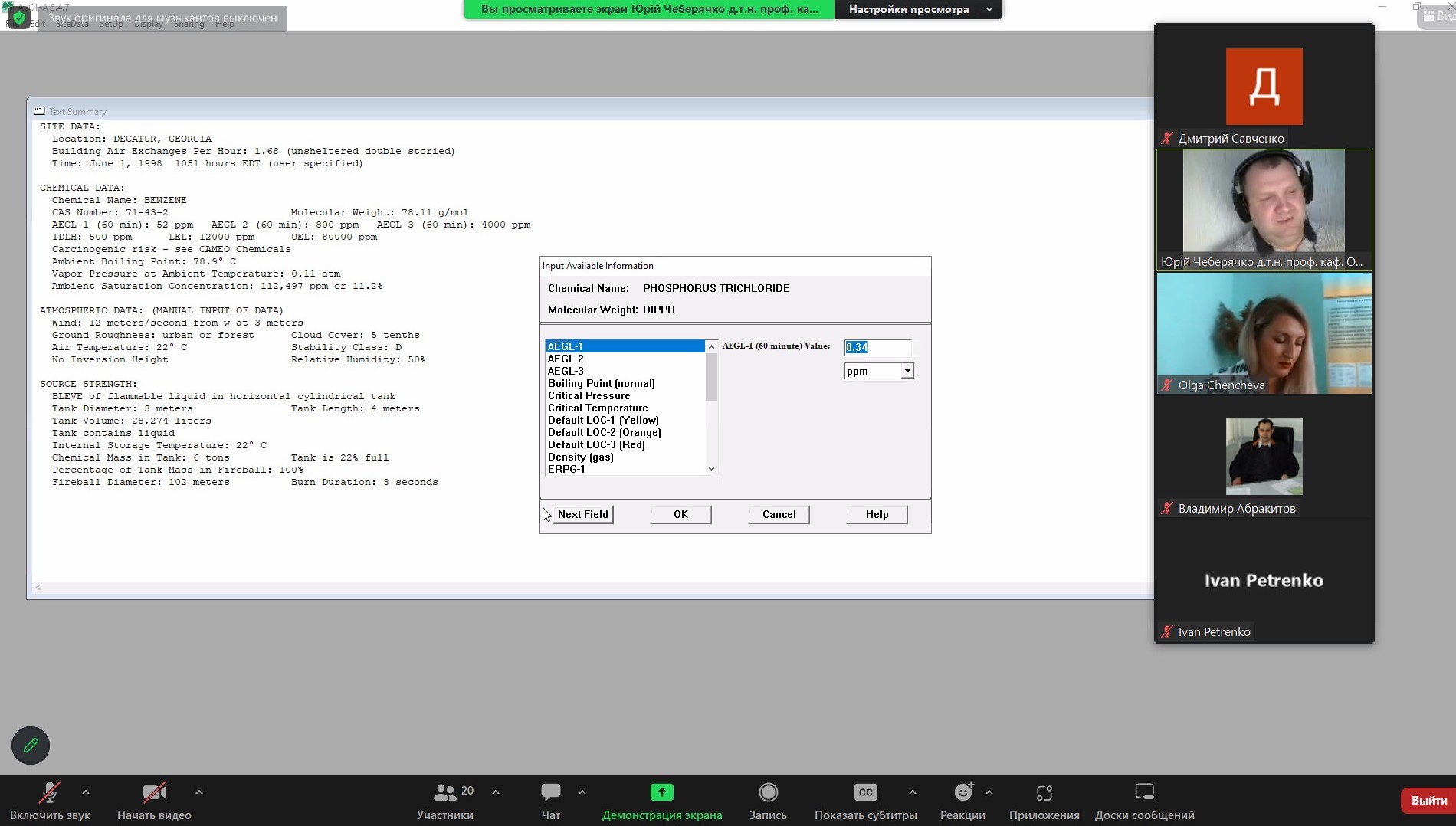Leave the meeting with Выйти button

pyautogui.click(x=1429, y=800)
